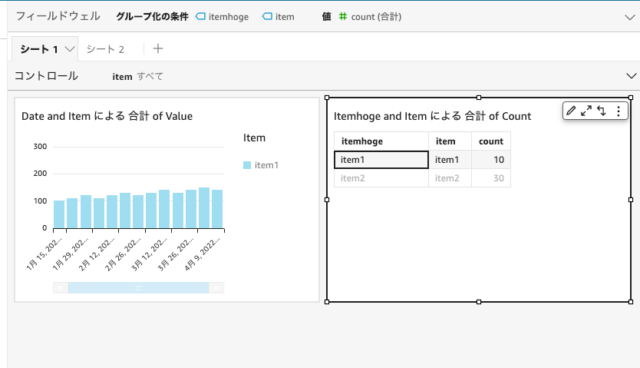
Task: Select the item1 legend color swatch
Action: click(247, 165)
